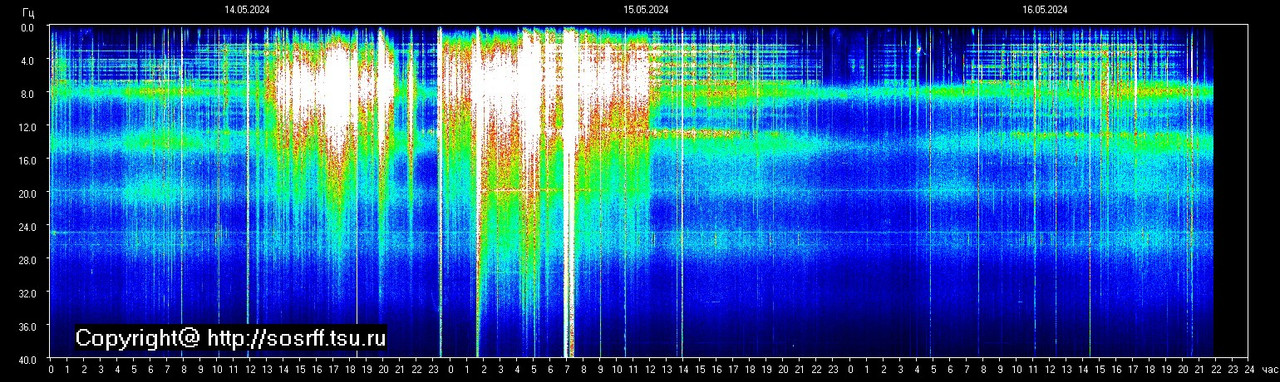The width and height of the screenshot is (1280, 382).
Task: Select the Гц frequency axis unit label
Action: [x=27, y=12]
